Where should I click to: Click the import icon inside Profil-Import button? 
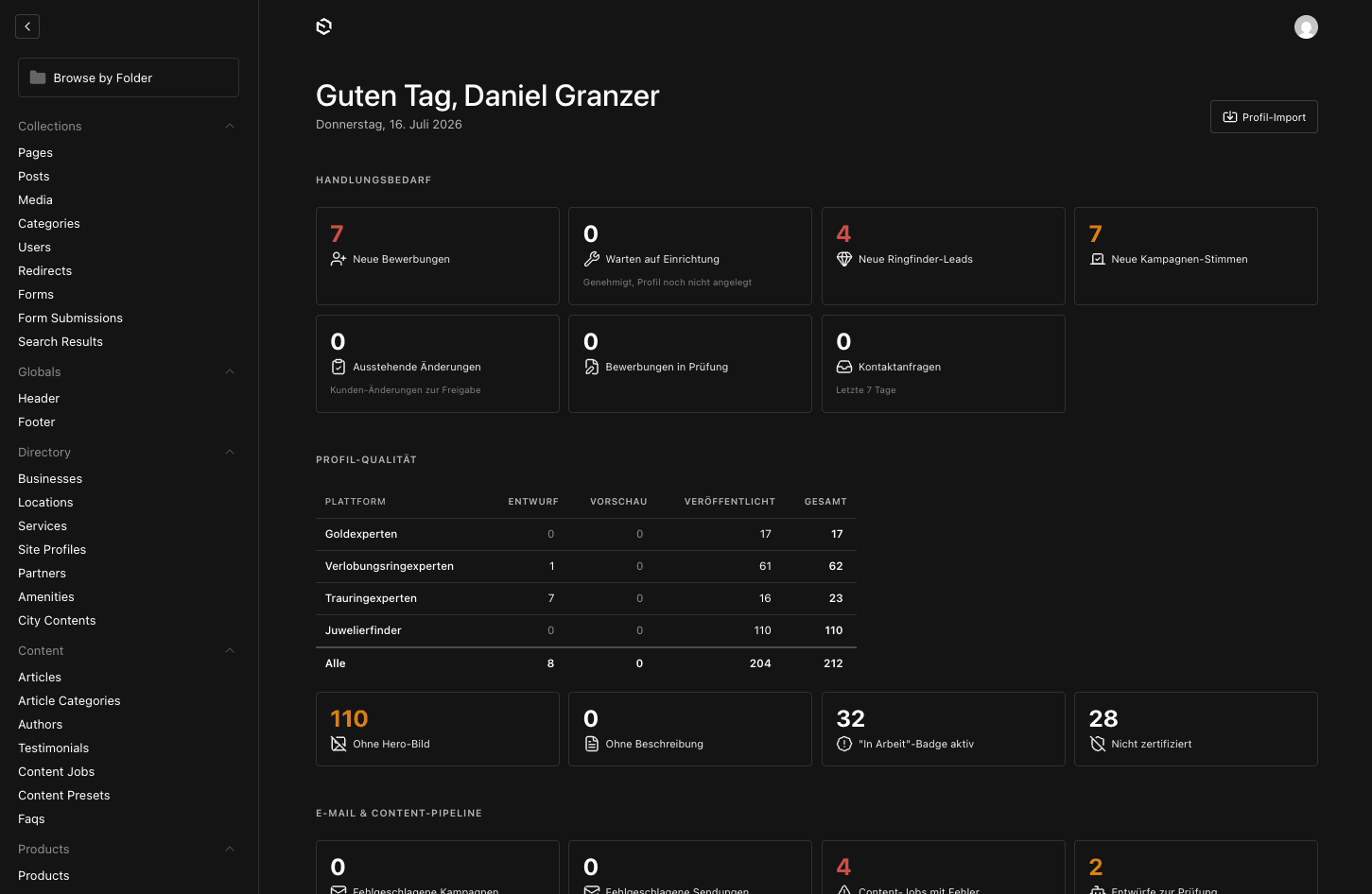[1229, 117]
